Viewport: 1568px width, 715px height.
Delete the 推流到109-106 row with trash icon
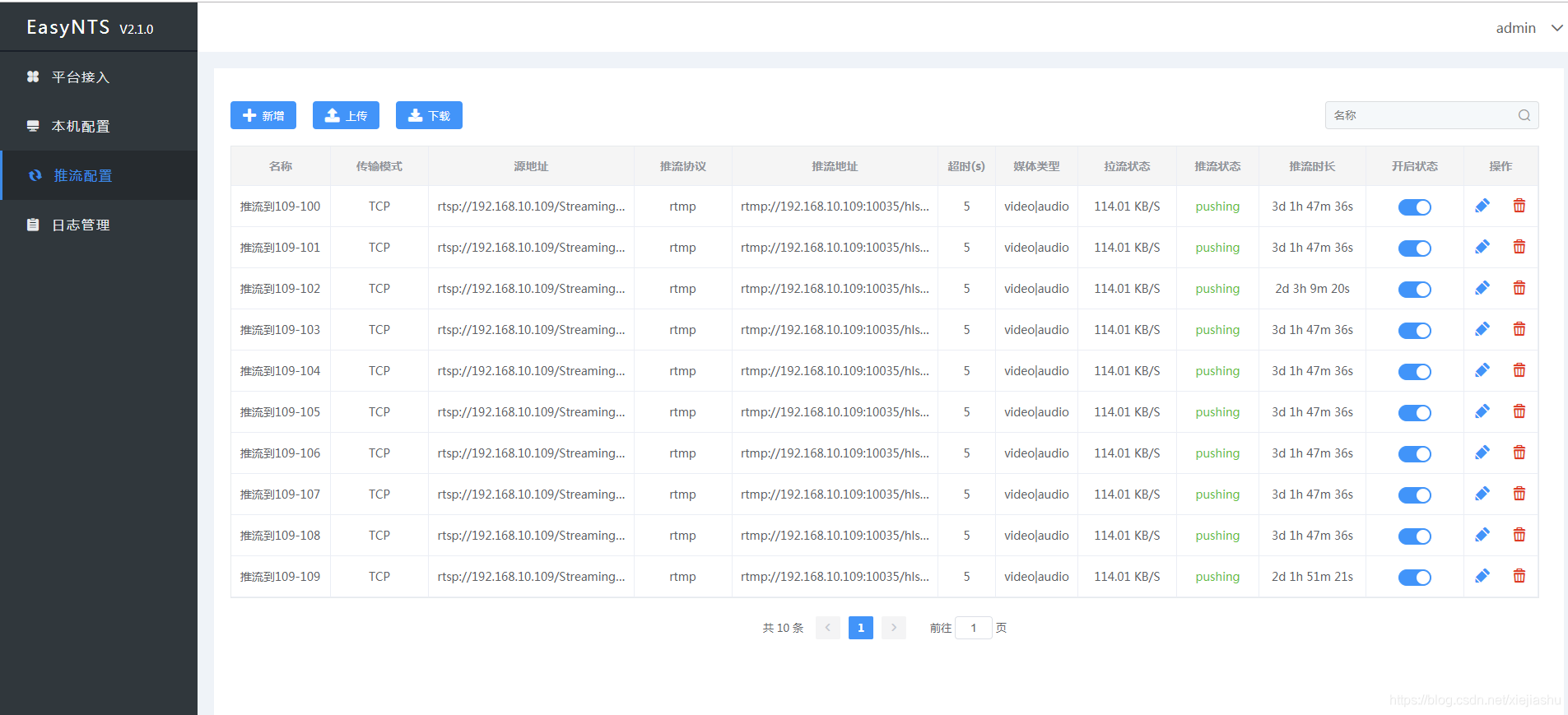pyautogui.click(x=1519, y=453)
